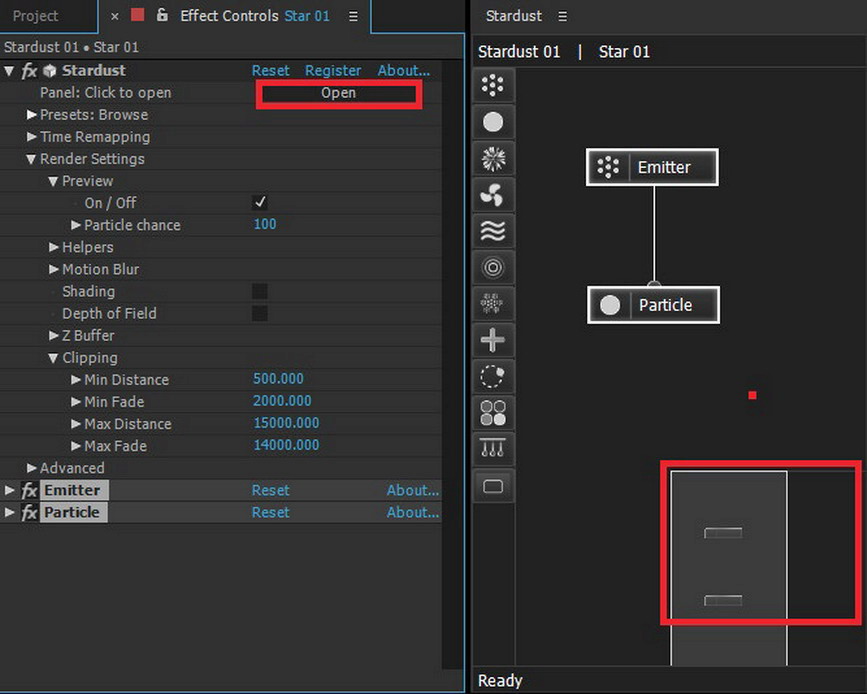Image resolution: width=867 pixels, height=694 pixels.
Task: Open Effect Controls panel menu
Action: tap(353, 17)
